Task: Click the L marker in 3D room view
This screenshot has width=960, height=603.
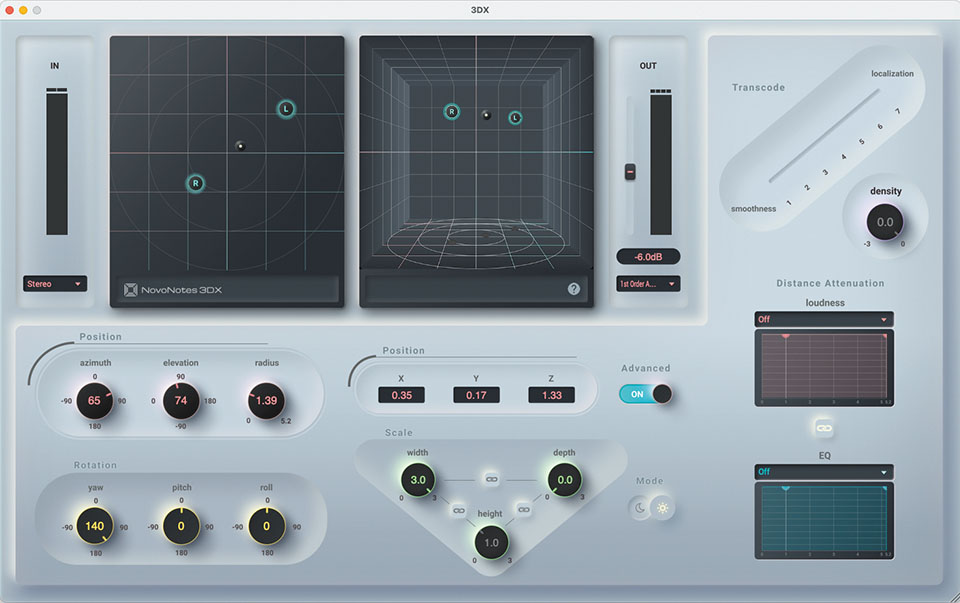Action: 516,118
